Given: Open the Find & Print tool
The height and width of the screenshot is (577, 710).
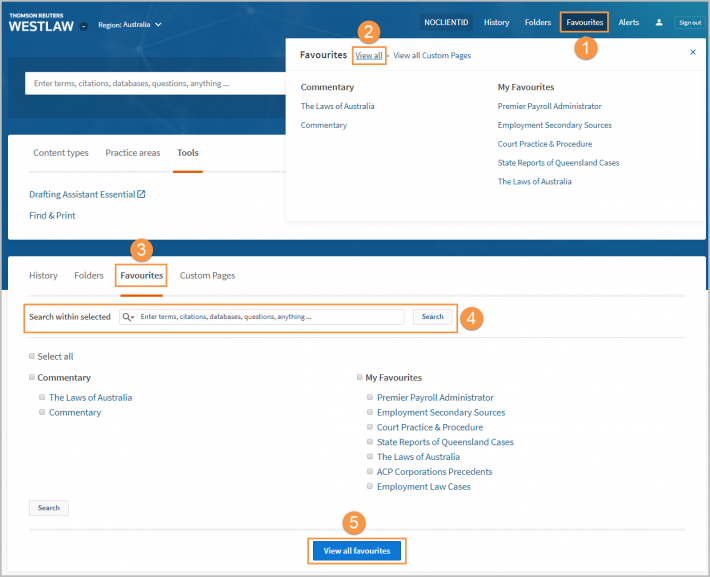Looking at the screenshot, I should coord(52,216).
